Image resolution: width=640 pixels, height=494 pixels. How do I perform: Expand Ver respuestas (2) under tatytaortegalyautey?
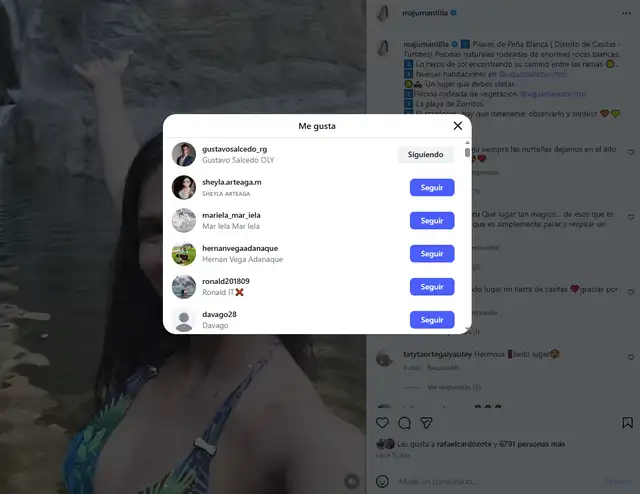click(454, 387)
